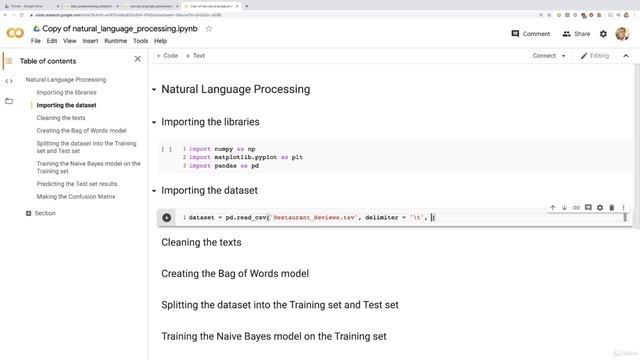Open the Insert menu

click(90, 41)
